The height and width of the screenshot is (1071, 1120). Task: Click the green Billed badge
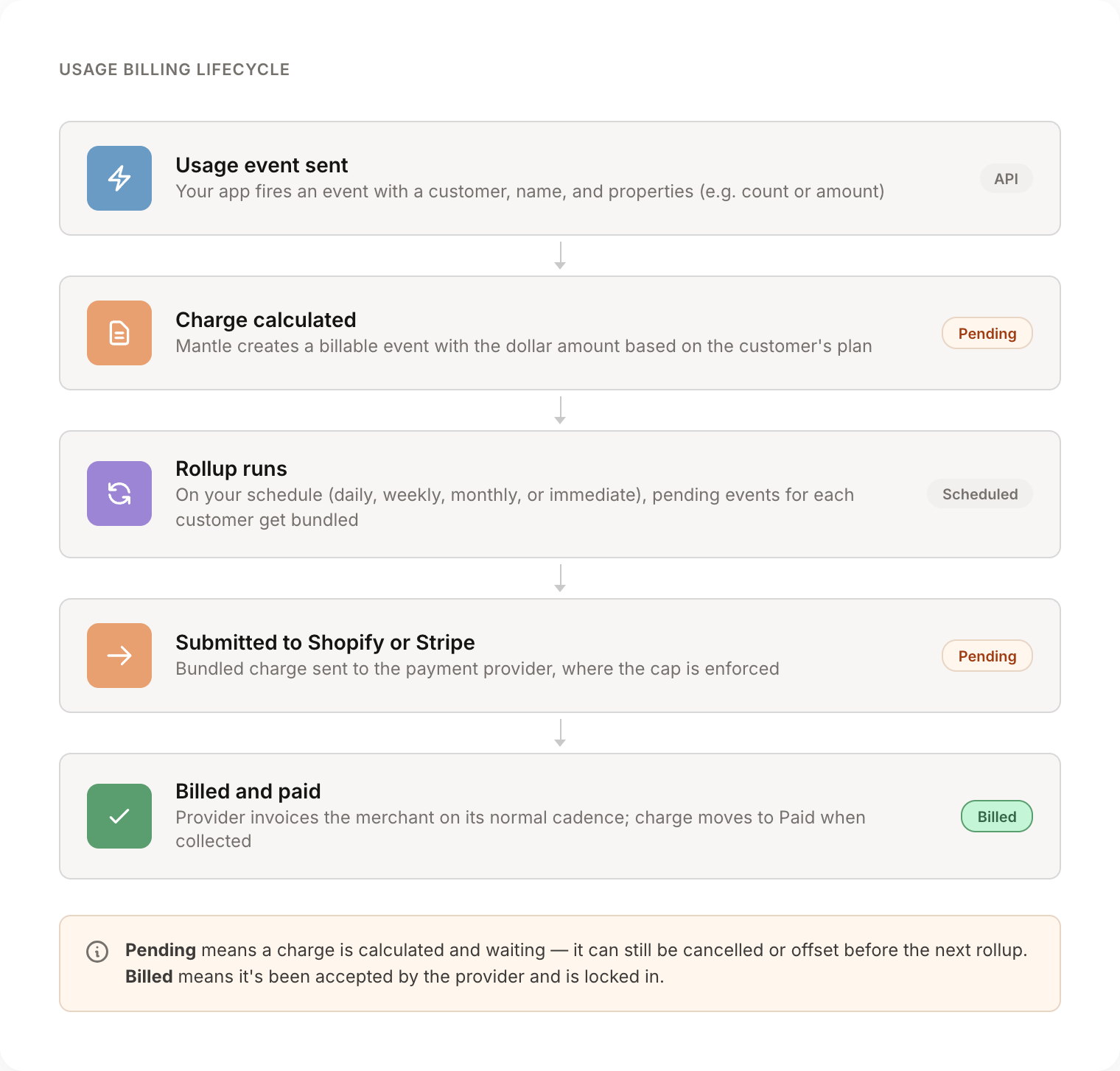click(x=996, y=817)
